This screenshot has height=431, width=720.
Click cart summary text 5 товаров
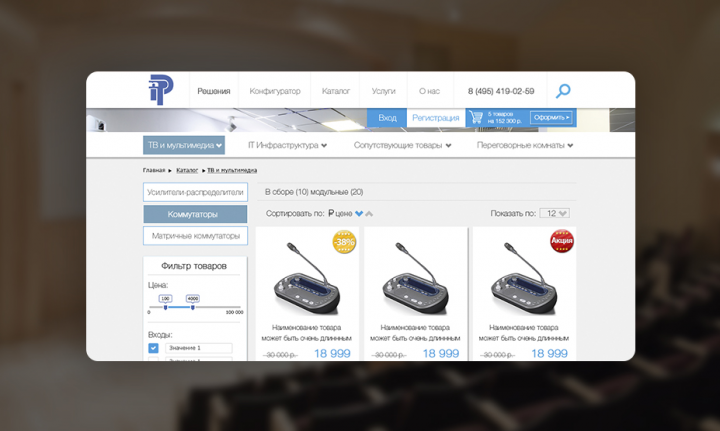[500, 114]
